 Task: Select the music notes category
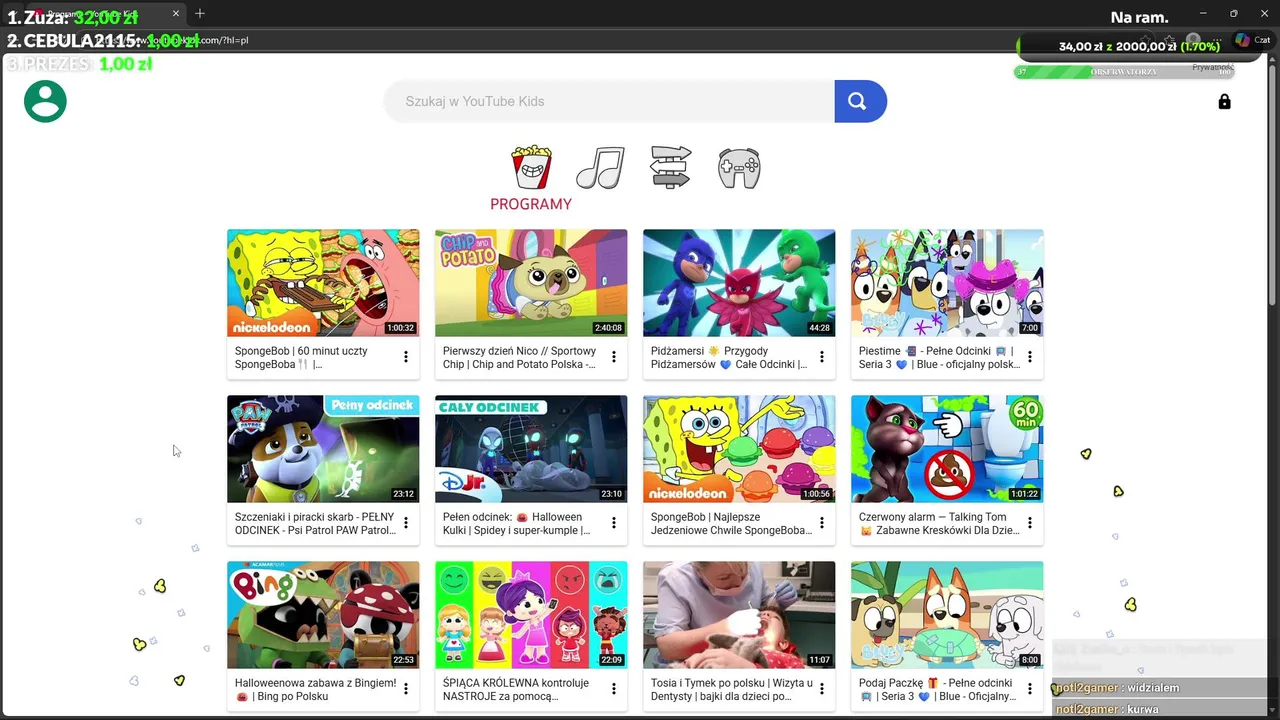click(x=600, y=168)
